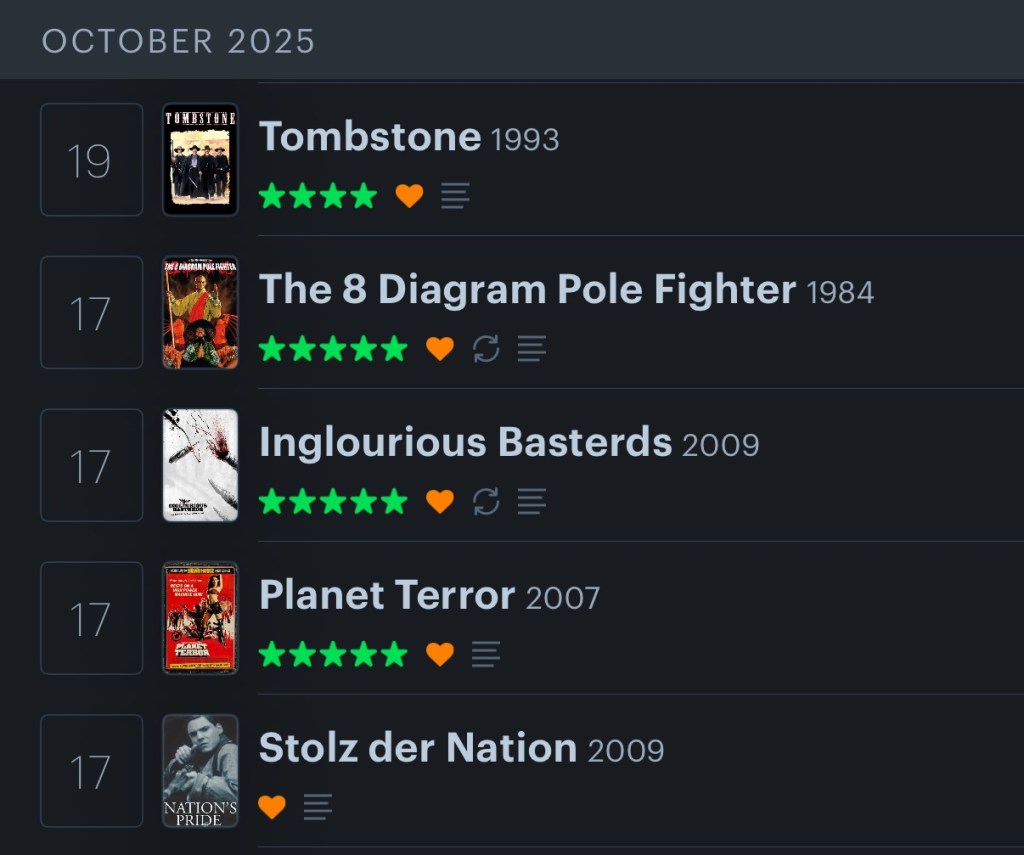Viewport: 1024px width, 855px height.
Task: Unlike Inglourious Basterds via its orange heart
Action: coord(440,501)
